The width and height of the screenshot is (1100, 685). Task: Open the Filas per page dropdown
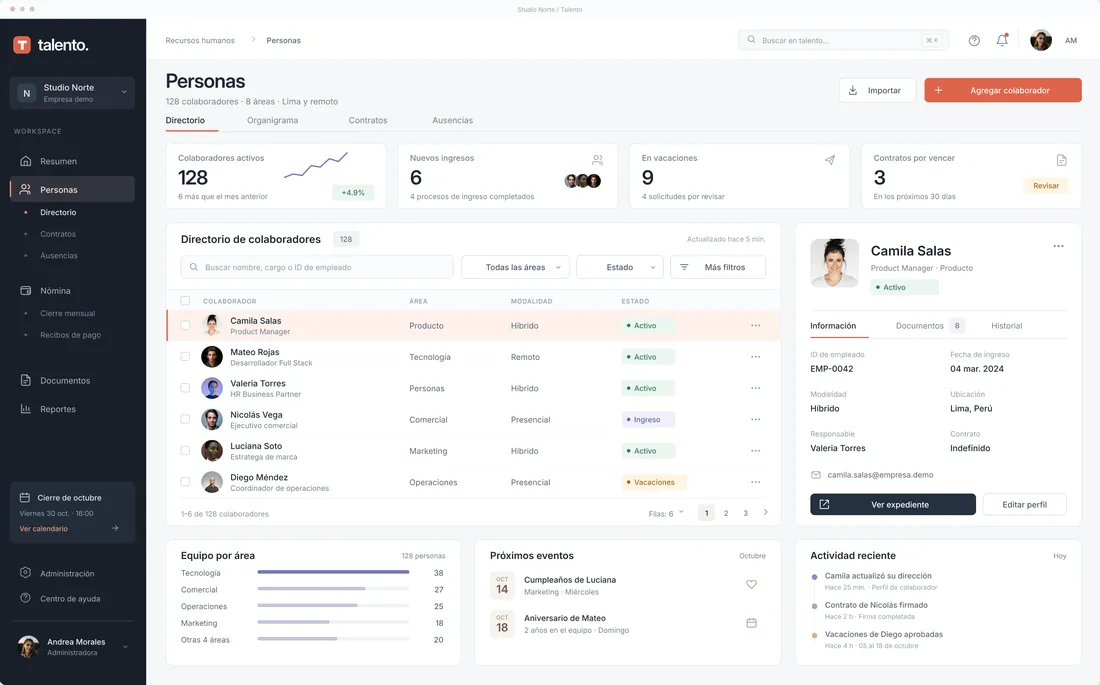tap(666, 514)
